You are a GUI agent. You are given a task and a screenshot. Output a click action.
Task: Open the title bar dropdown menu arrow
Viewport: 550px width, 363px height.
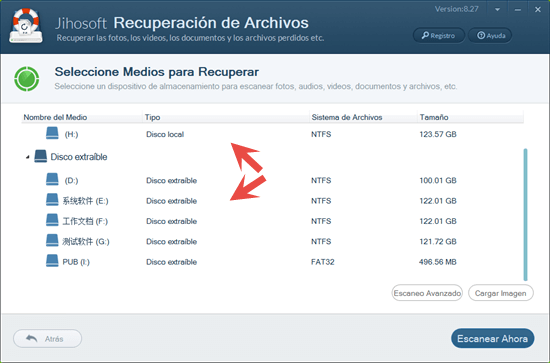[x=497, y=10]
